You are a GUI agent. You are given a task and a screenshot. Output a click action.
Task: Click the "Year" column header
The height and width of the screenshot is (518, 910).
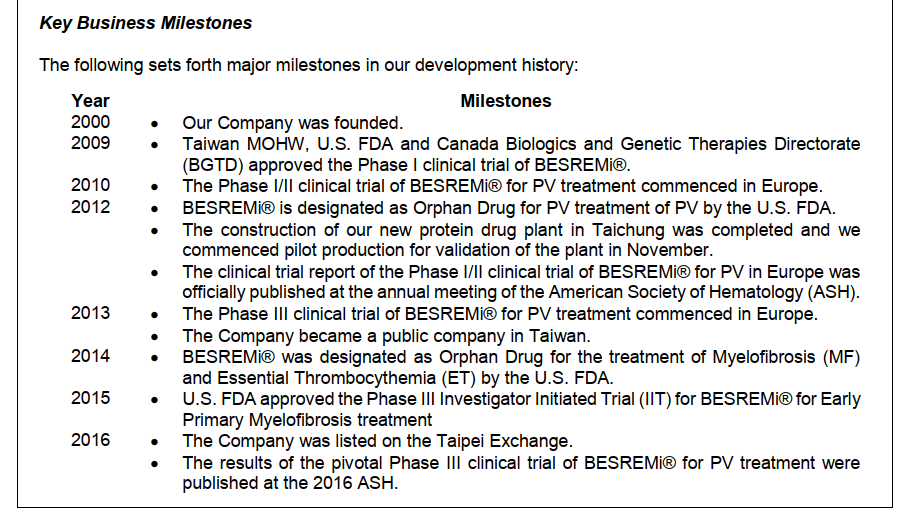pos(90,101)
